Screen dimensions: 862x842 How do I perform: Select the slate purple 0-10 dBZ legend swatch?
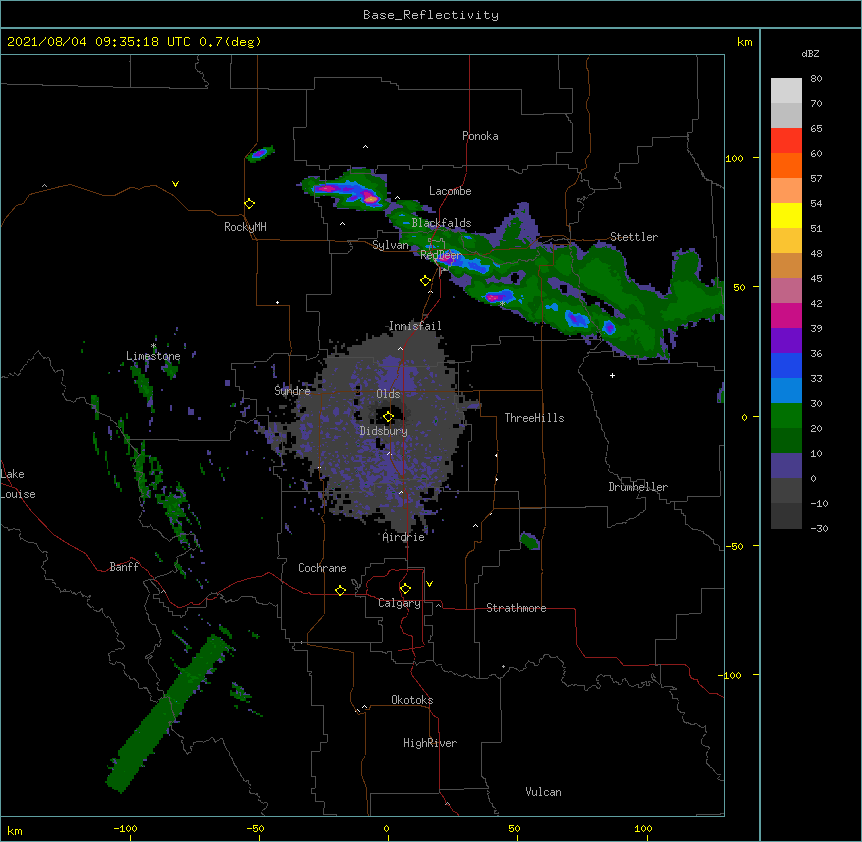click(x=786, y=466)
